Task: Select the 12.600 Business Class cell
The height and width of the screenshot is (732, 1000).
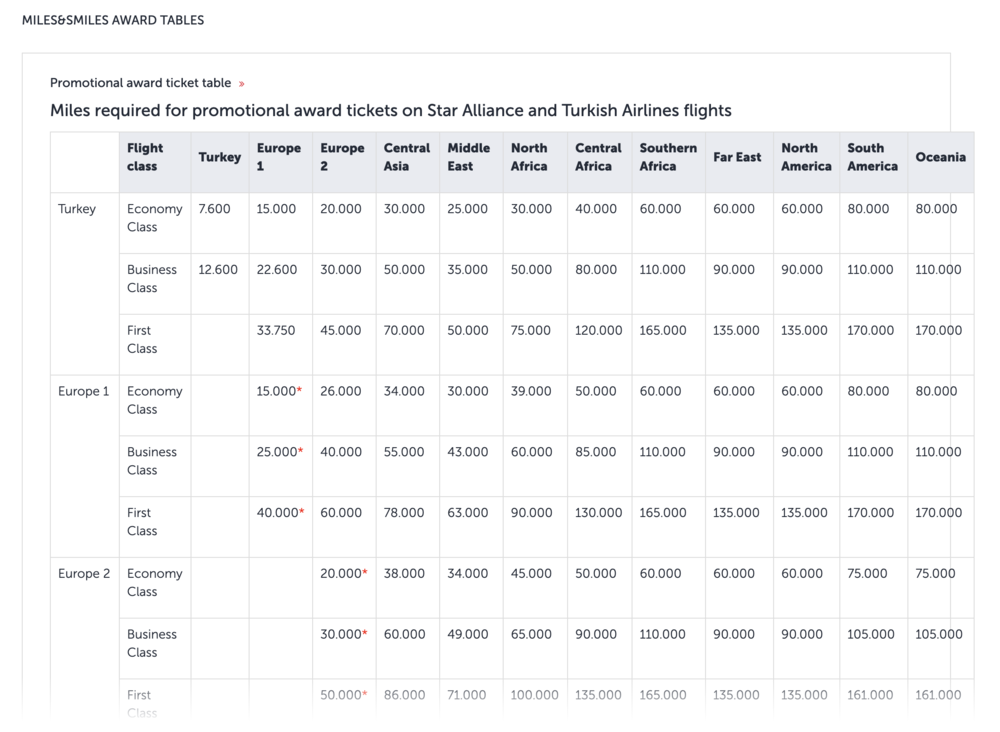Action: coord(218,270)
